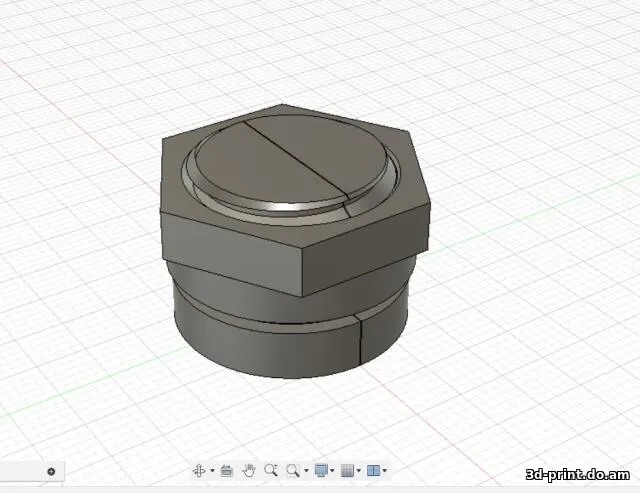Expand the Display Settings dropdown arrow
The image size is (640, 493).
pos(333,471)
